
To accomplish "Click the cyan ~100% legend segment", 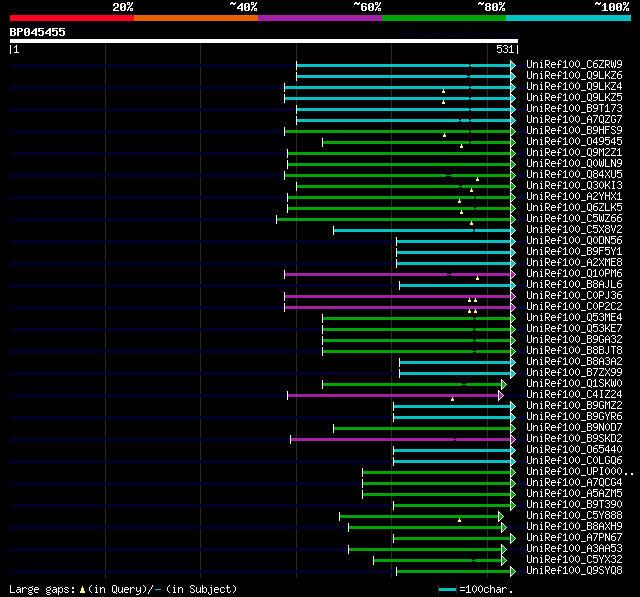I will (x=569, y=18).
